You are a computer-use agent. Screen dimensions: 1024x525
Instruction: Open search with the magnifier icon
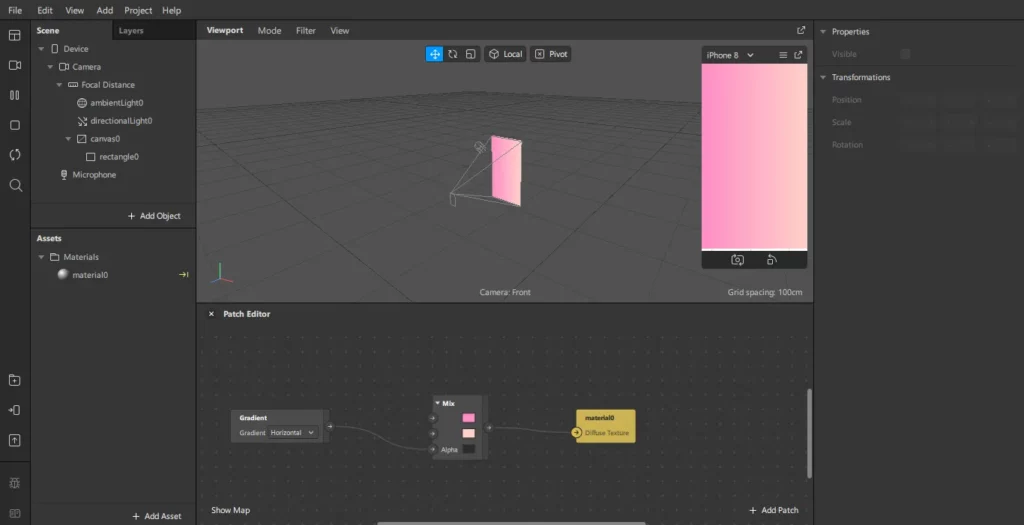pyautogui.click(x=16, y=185)
